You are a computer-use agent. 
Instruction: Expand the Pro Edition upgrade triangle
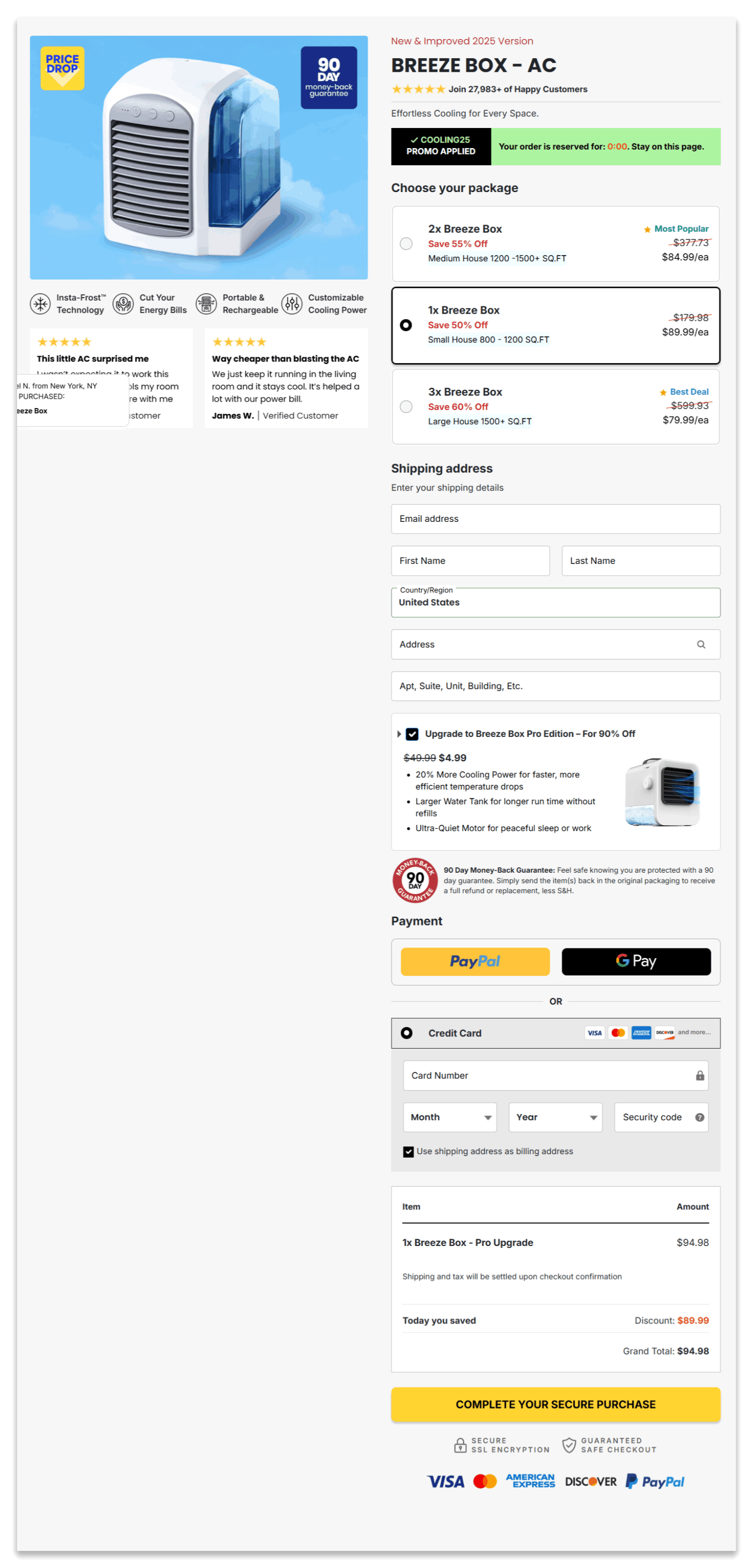tap(399, 734)
